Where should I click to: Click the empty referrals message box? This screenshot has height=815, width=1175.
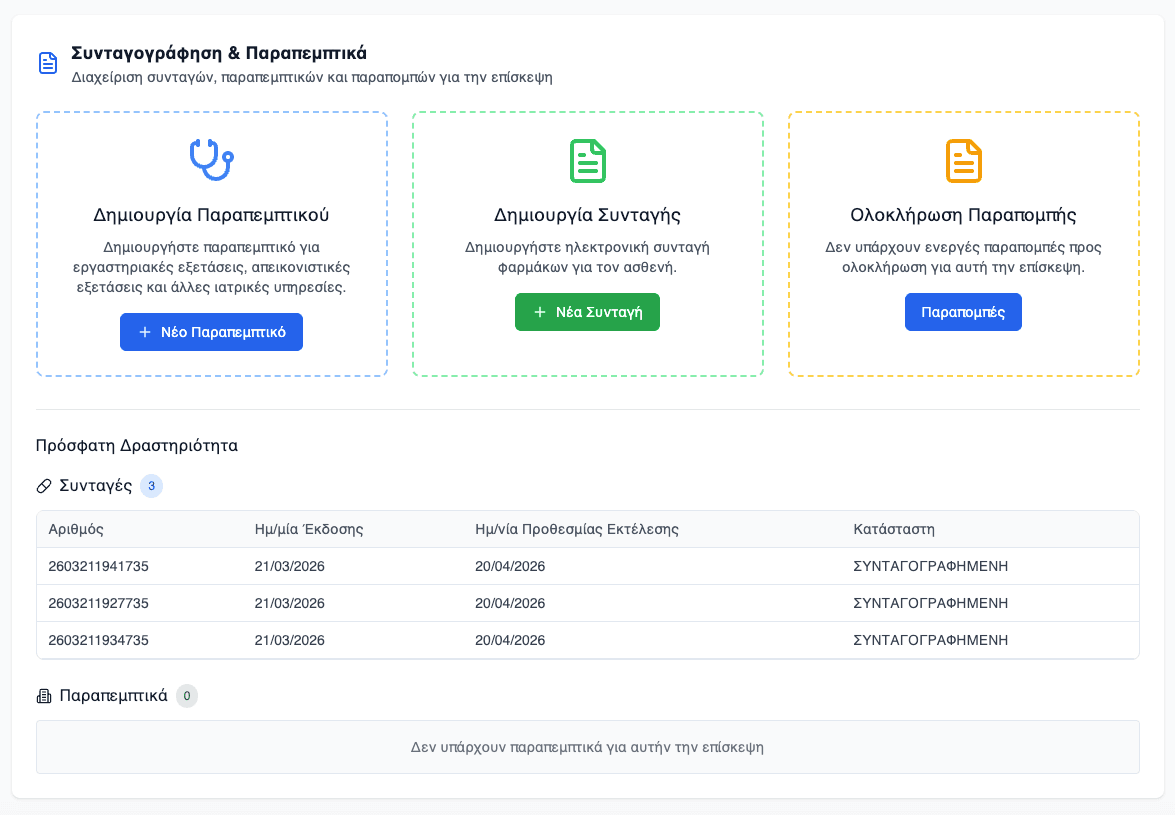pos(587,747)
